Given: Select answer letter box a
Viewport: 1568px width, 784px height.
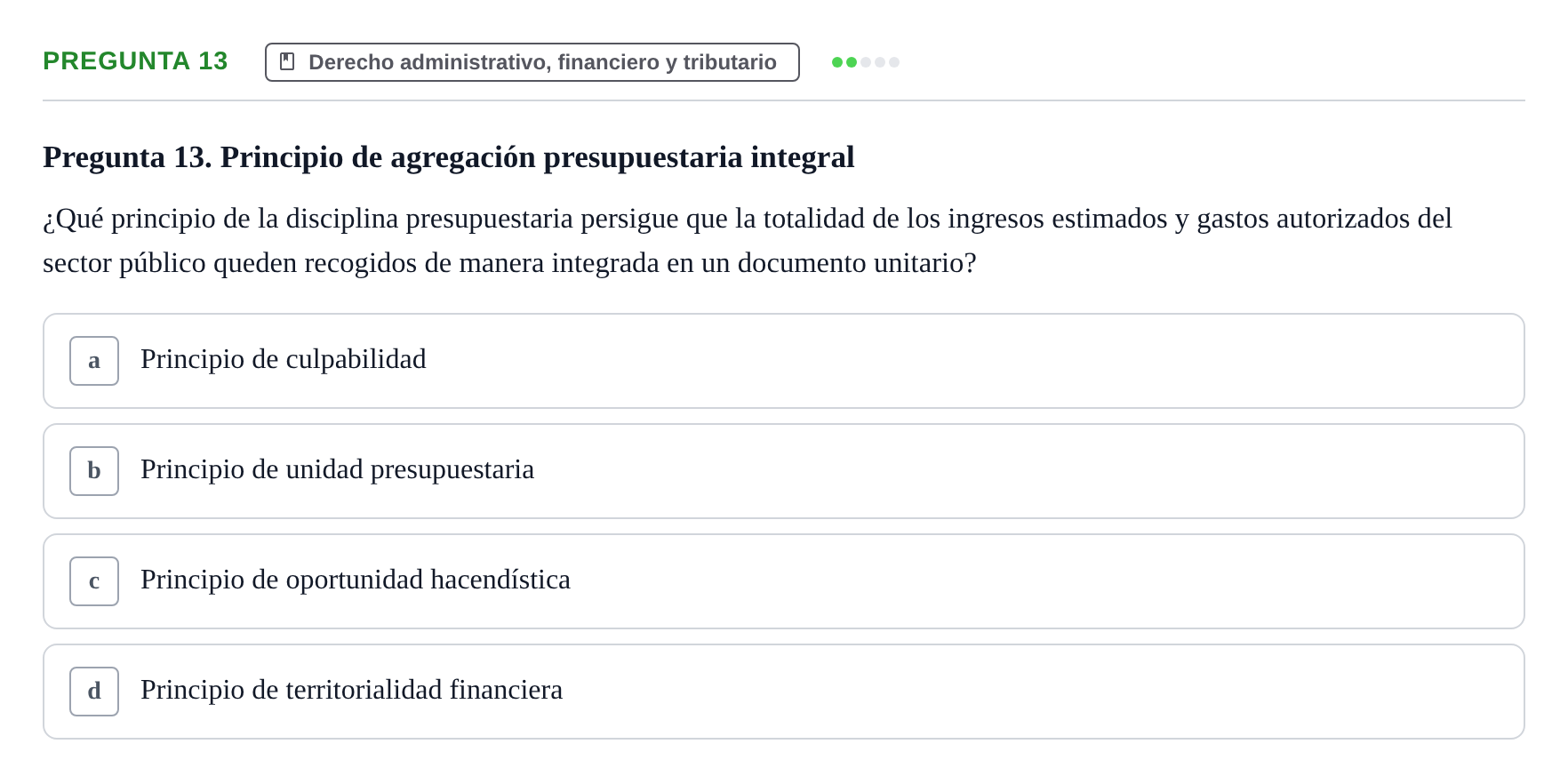Looking at the screenshot, I should click(x=94, y=361).
